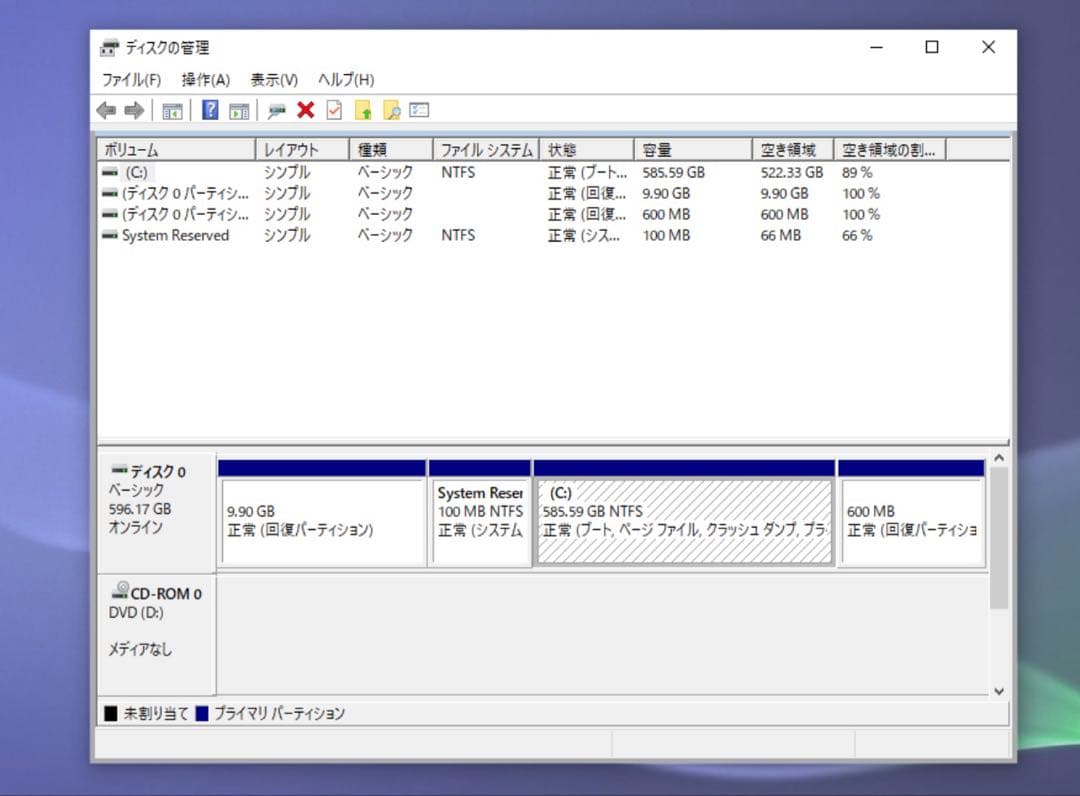
Task: Click the メディアなし status text
Action: tap(140, 649)
